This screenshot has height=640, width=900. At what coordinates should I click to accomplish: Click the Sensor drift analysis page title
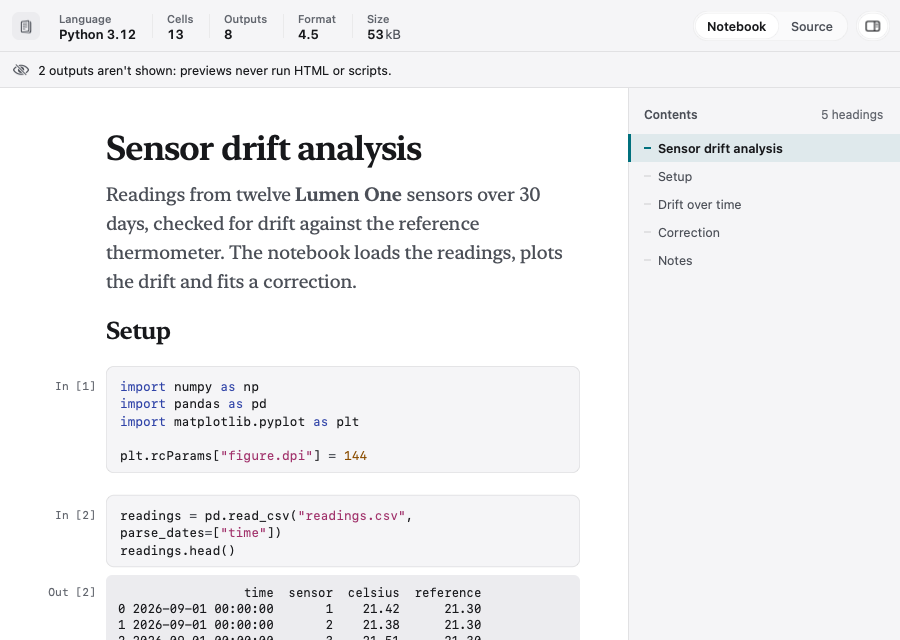click(263, 149)
